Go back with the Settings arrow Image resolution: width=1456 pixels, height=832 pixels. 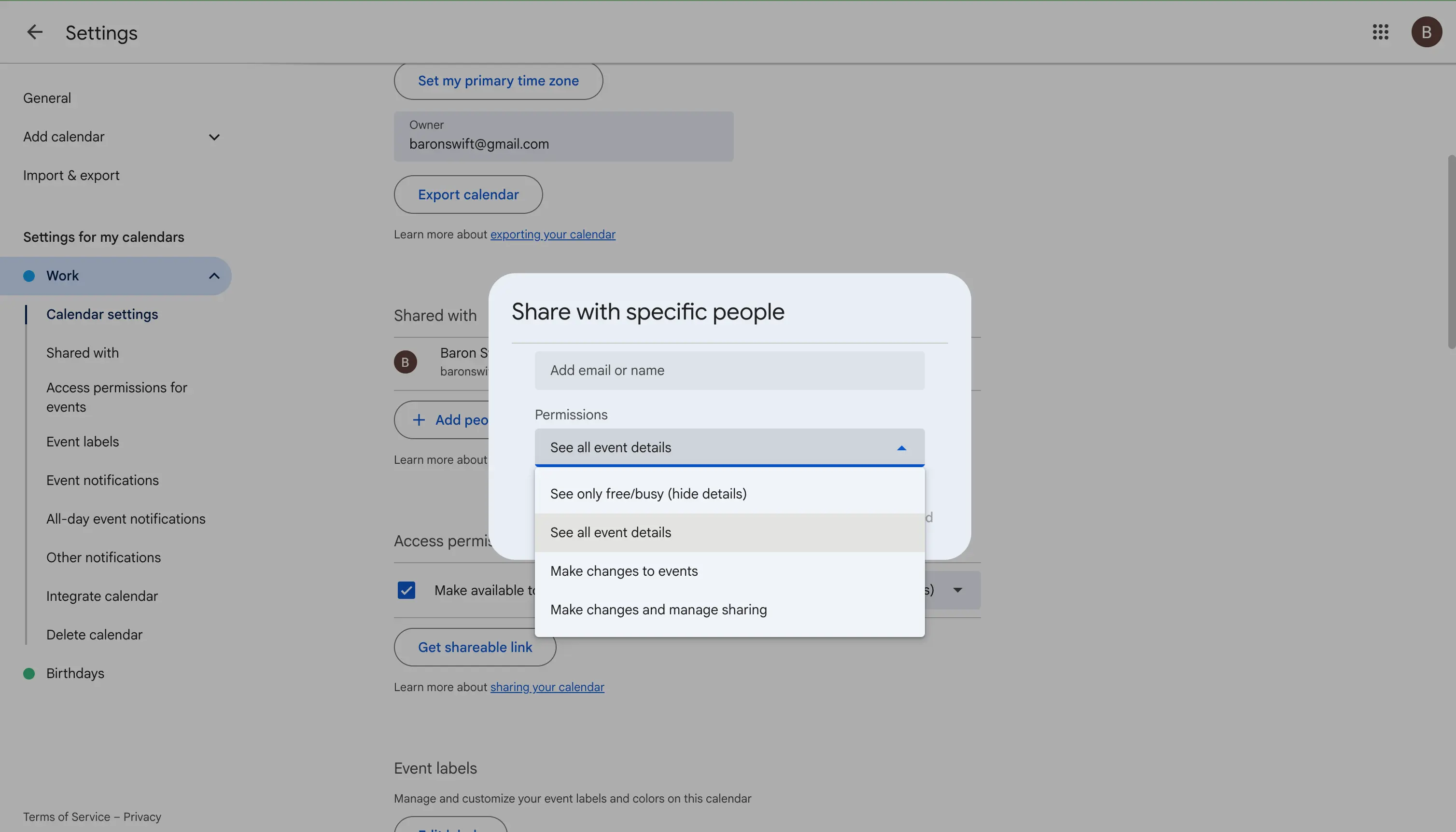[x=35, y=32]
